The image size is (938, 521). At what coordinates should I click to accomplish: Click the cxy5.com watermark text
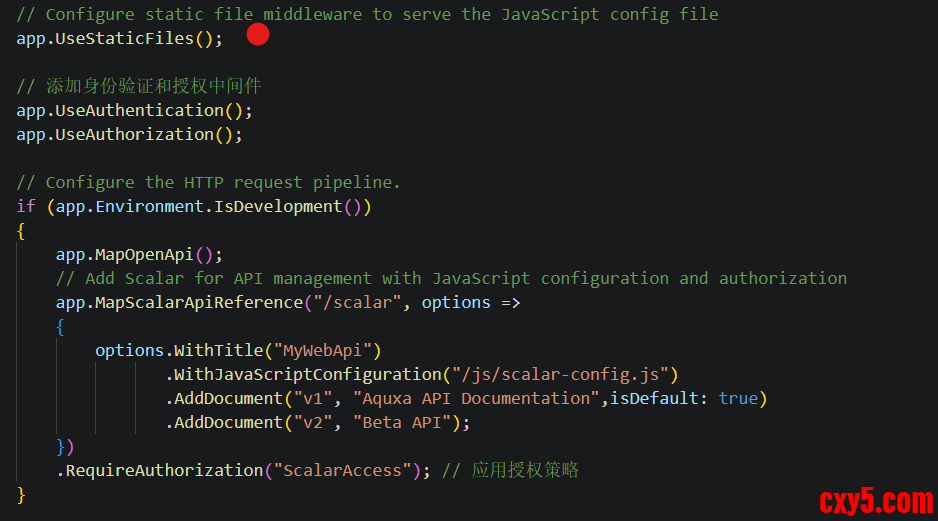[x=875, y=500]
